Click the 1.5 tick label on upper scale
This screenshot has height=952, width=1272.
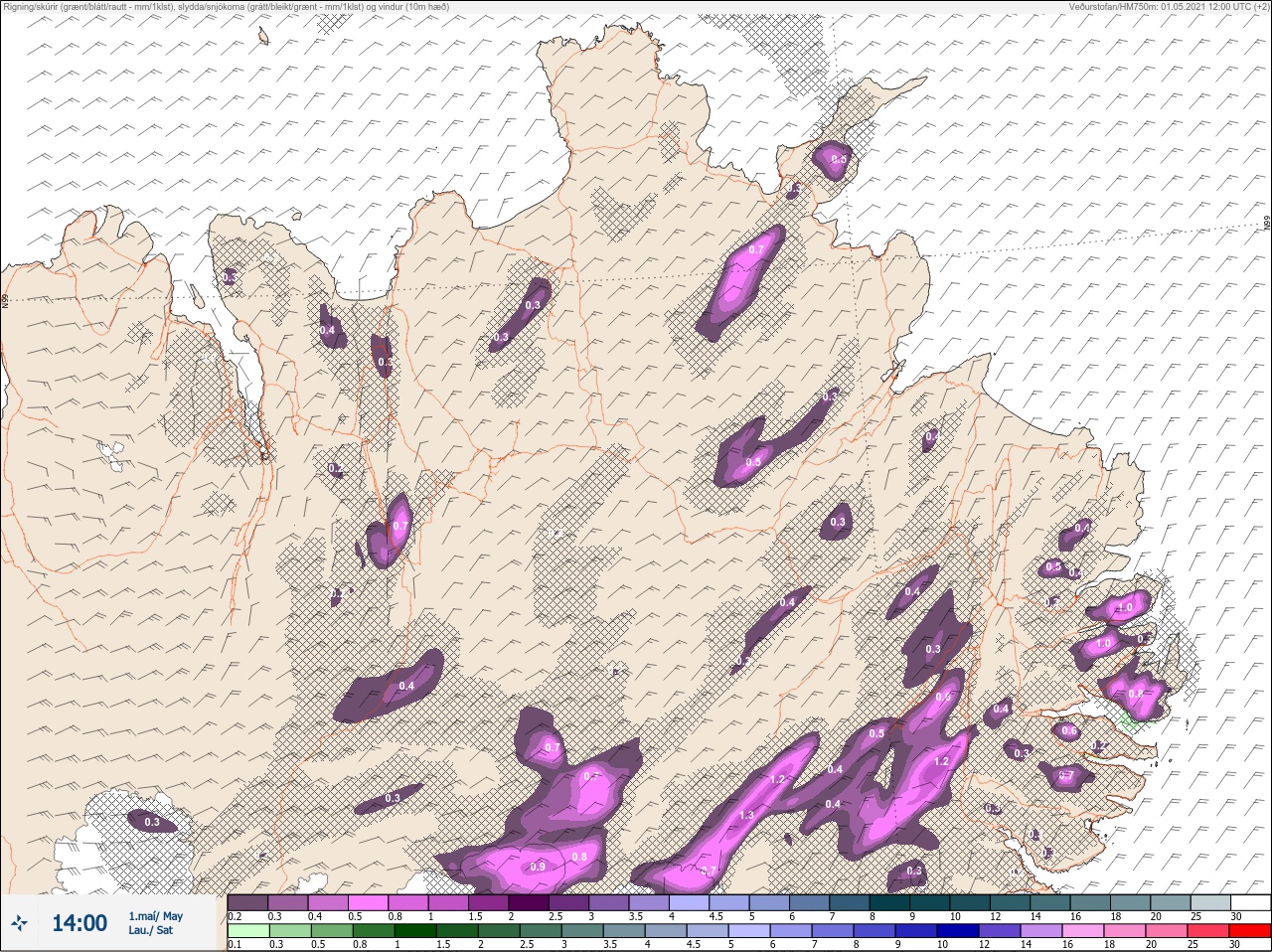tap(475, 916)
